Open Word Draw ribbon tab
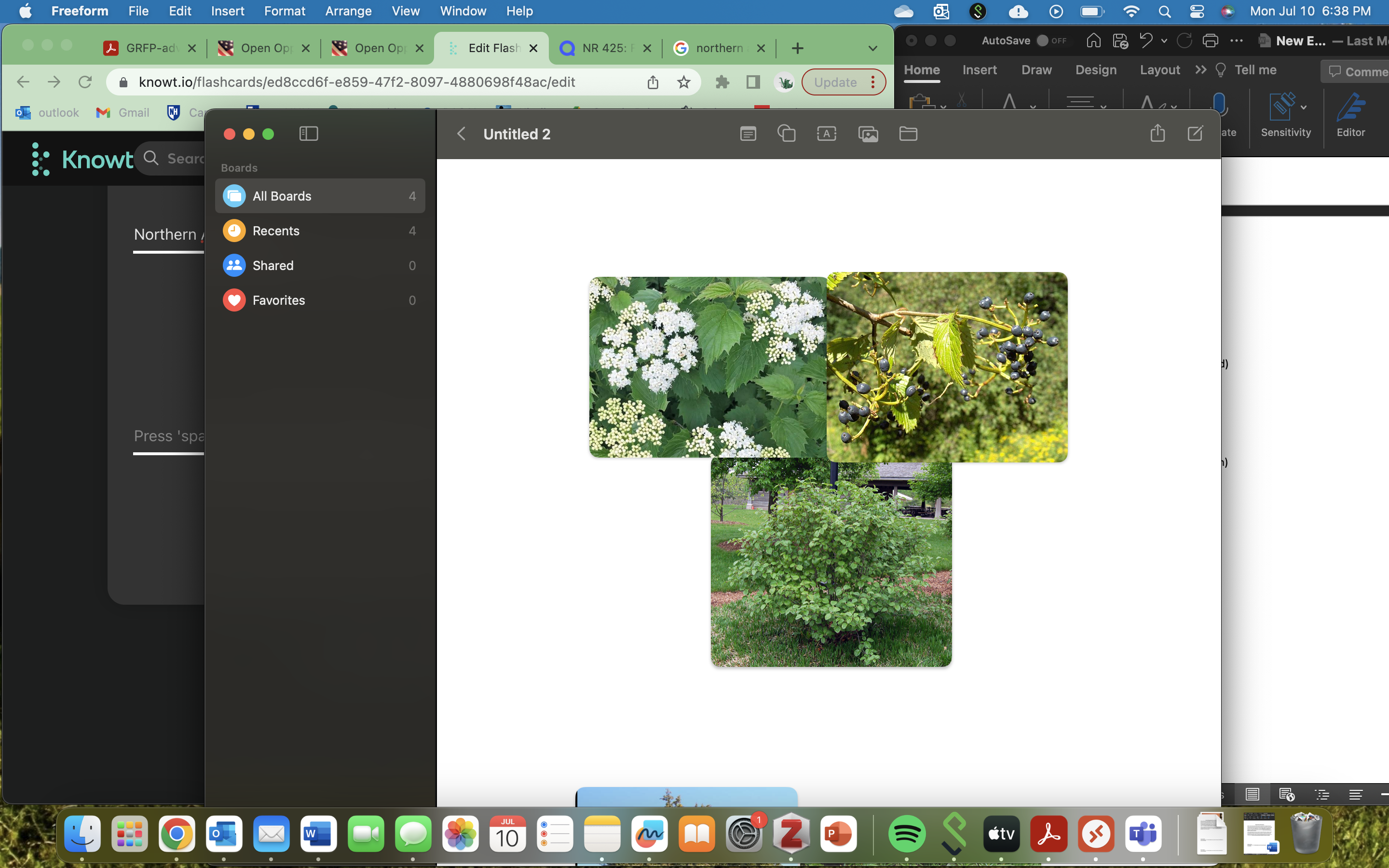The width and height of the screenshot is (1389, 868). pyautogui.click(x=1036, y=70)
